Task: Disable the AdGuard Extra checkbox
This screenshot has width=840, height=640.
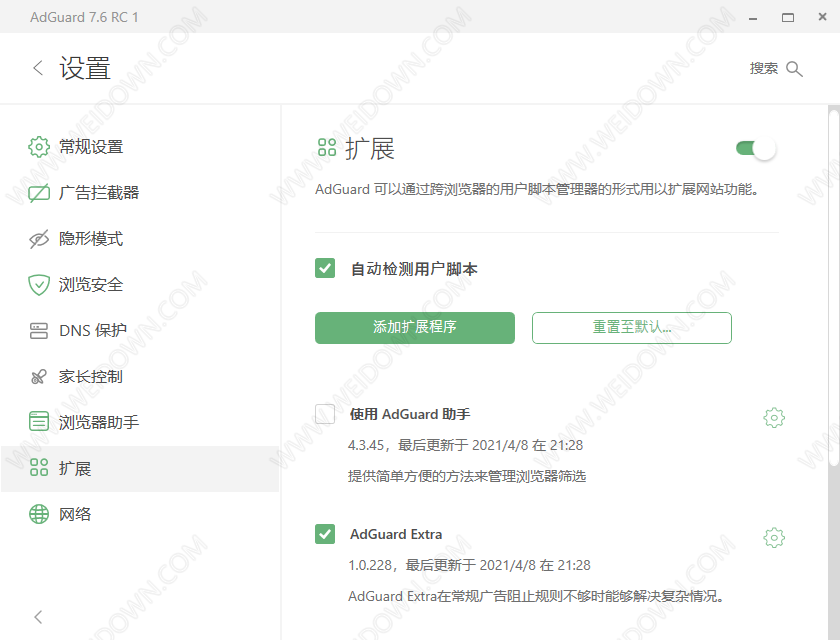Action: coord(325,534)
